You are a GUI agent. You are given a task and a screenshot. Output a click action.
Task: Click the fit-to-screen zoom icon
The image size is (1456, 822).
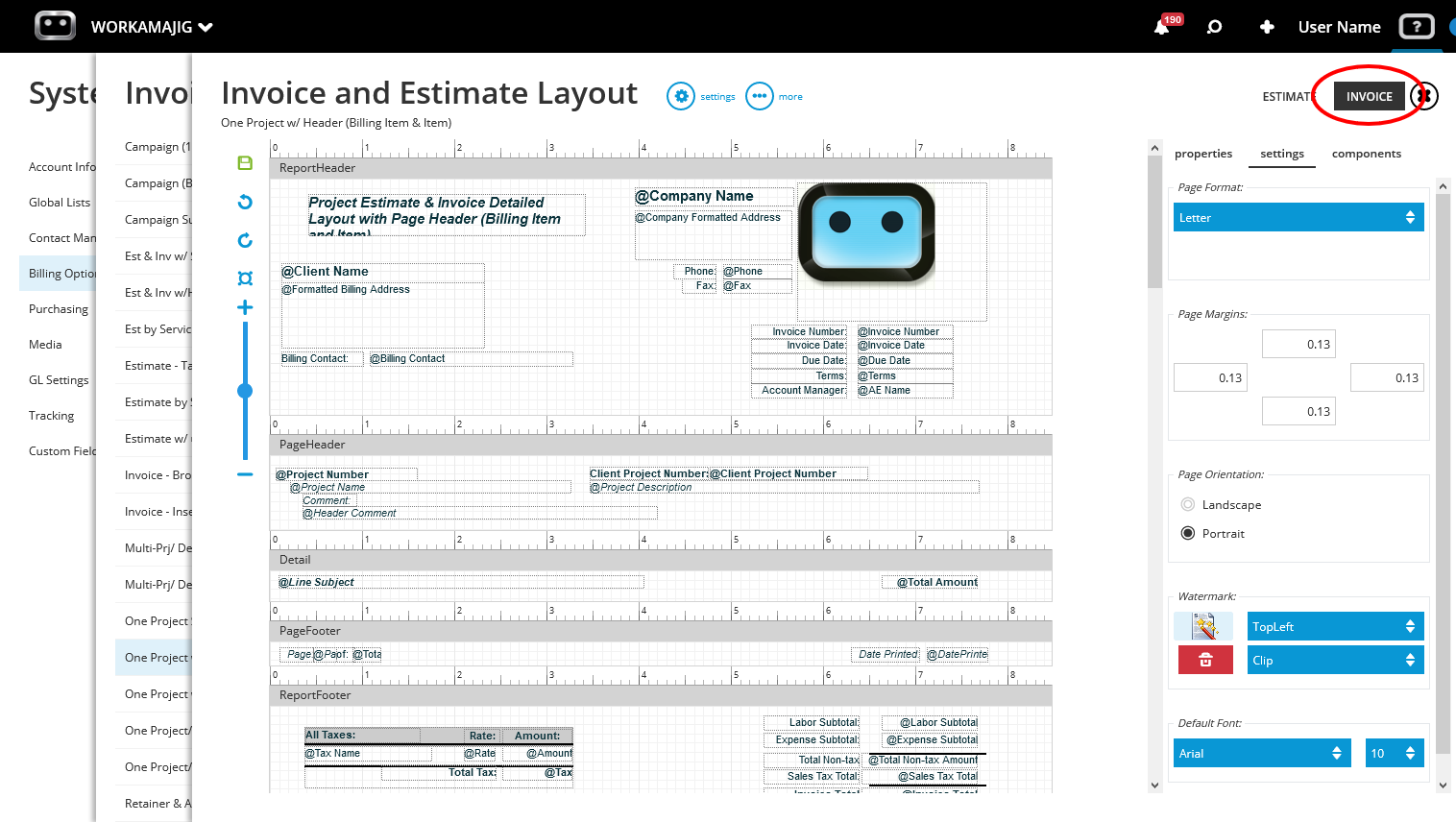pyautogui.click(x=245, y=278)
